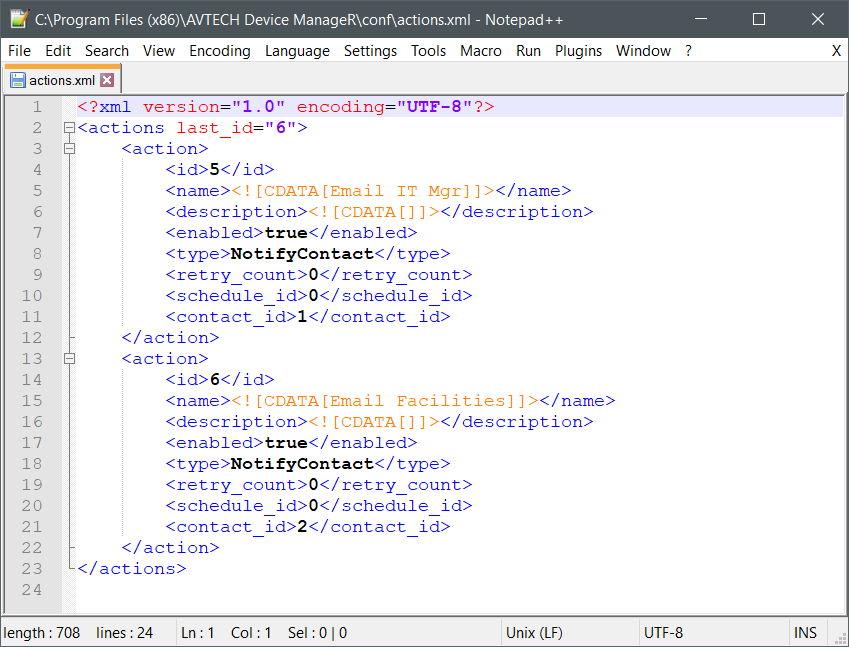Open the ? help menu
Screen dimensions: 849x647
(x=688, y=51)
